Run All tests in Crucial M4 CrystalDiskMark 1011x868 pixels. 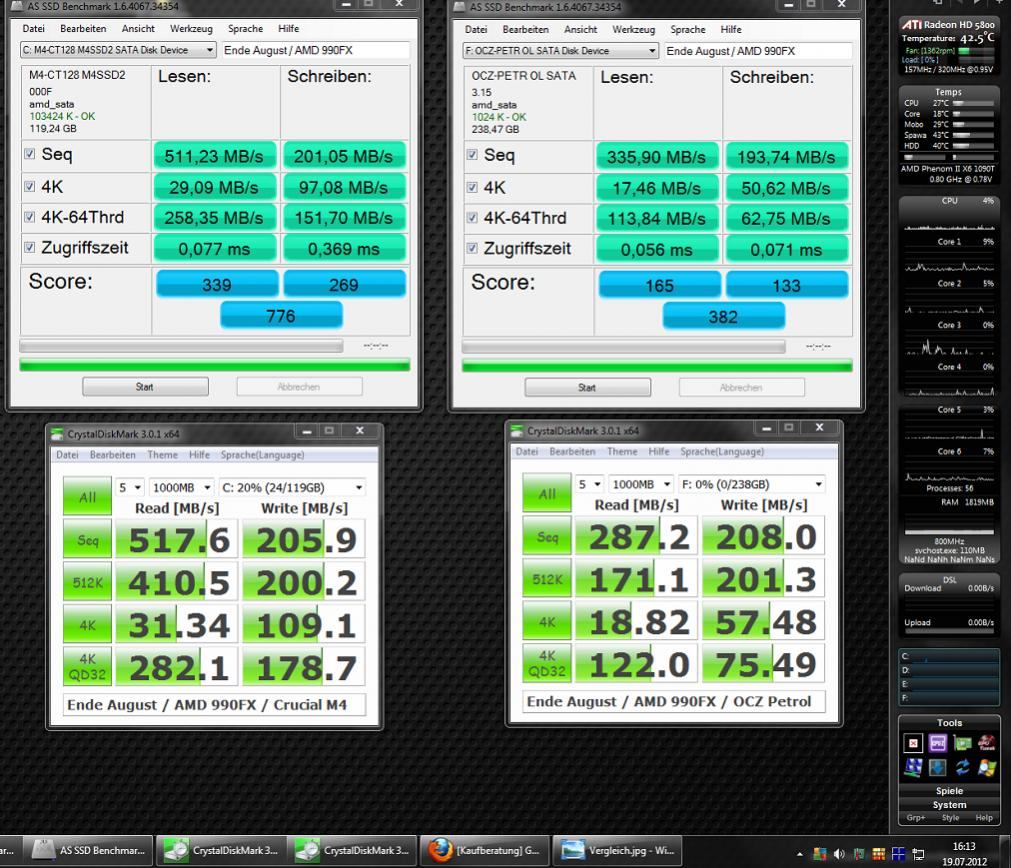pos(88,497)
